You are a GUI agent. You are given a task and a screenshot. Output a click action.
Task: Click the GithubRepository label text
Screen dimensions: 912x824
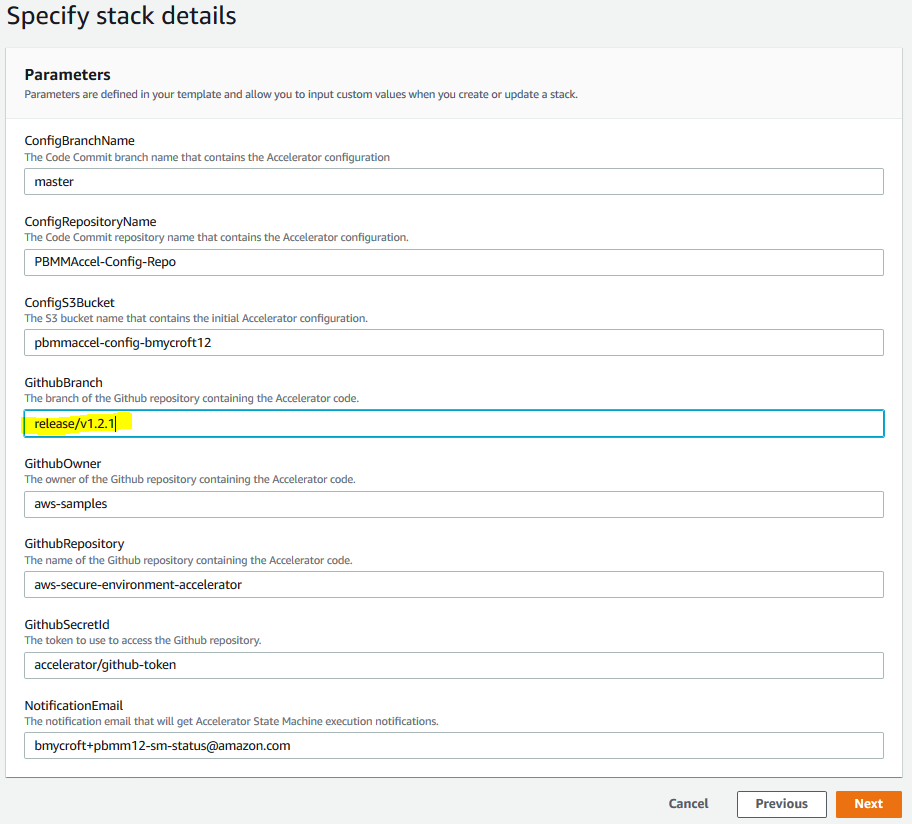click(74, 544)
